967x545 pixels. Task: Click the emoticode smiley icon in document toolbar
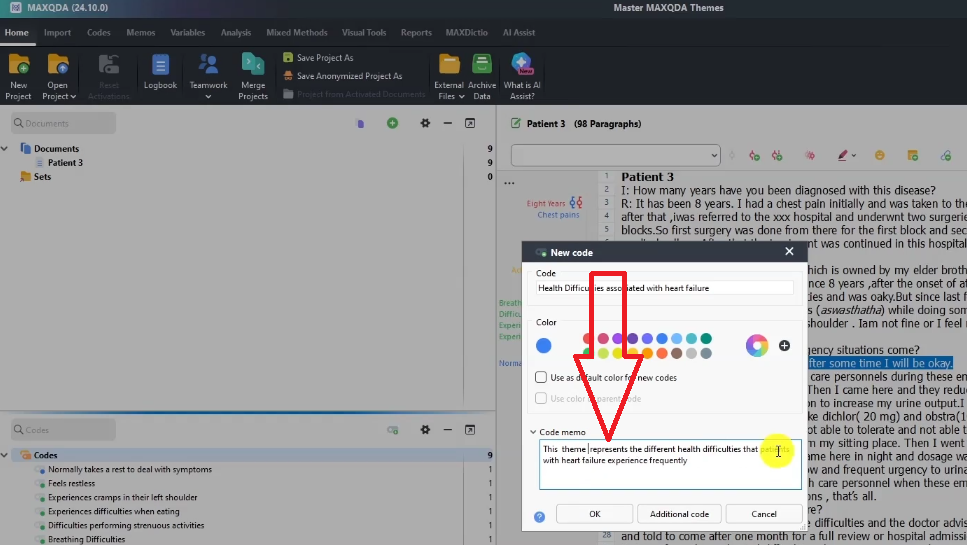[x=880, y=155]
